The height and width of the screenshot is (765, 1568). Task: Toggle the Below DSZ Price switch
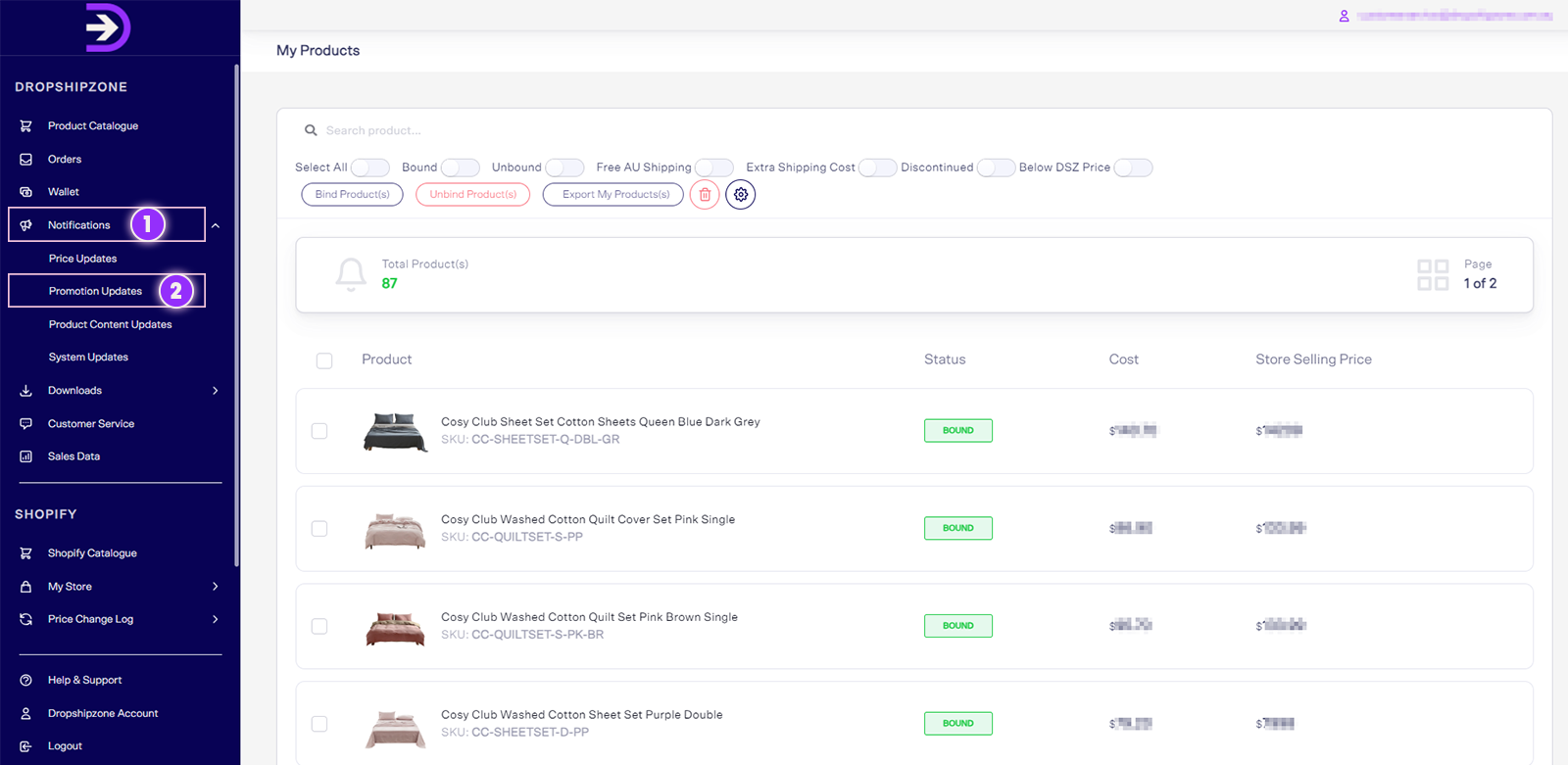[1133, 167]
